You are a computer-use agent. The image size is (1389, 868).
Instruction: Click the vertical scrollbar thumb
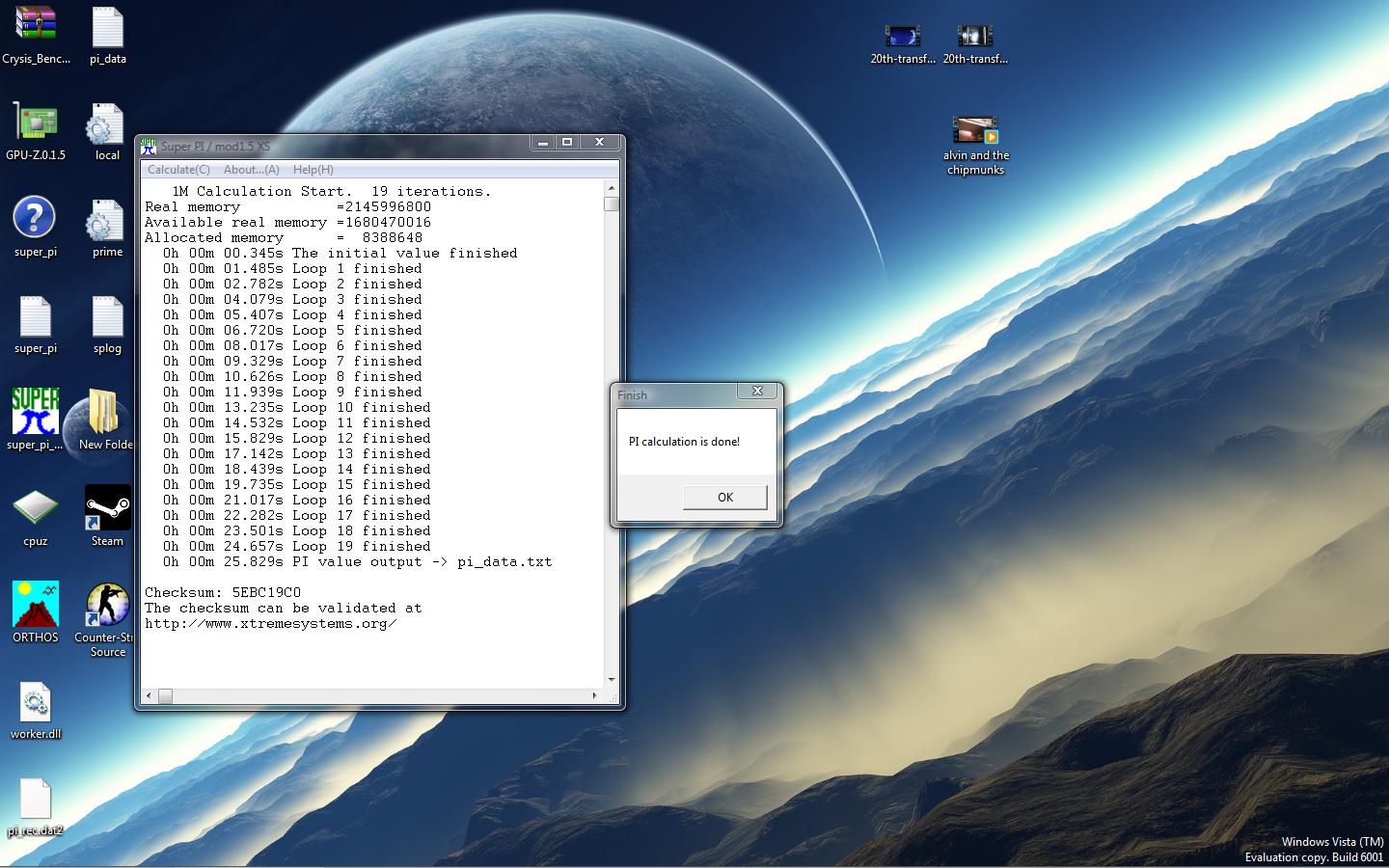click(x=612, y=203)
